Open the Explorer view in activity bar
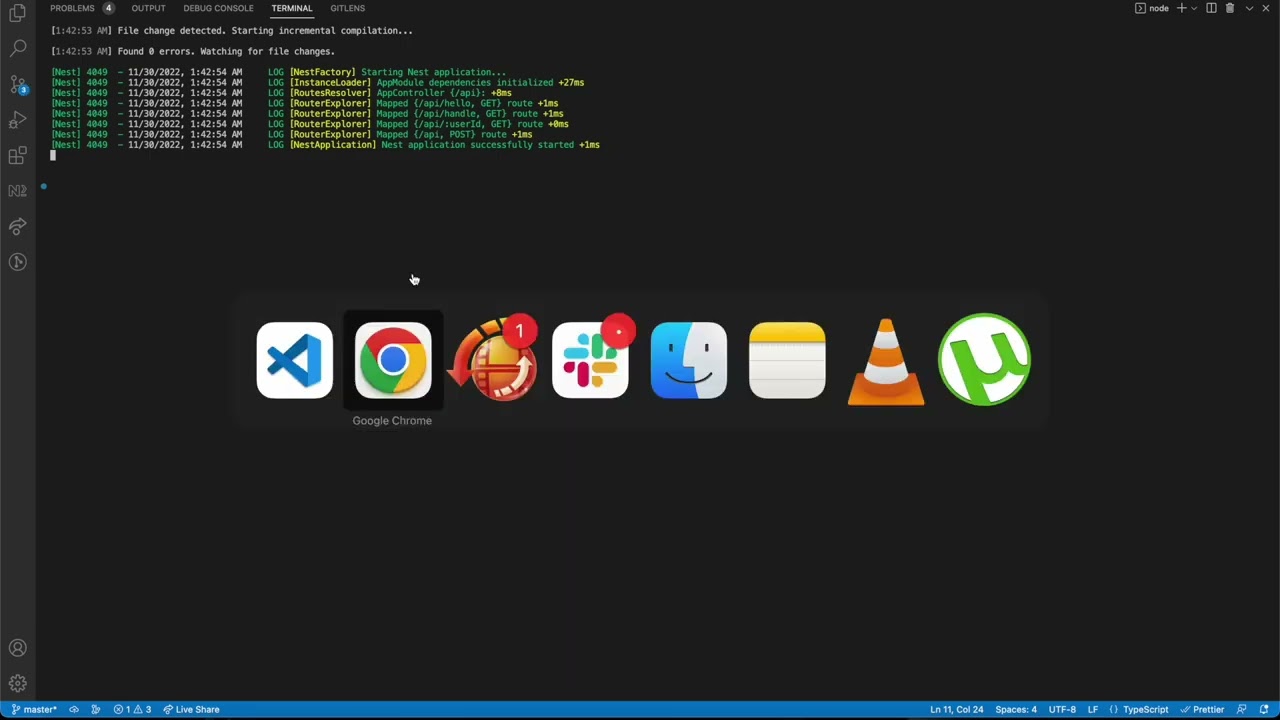 [x=17, y=13]
